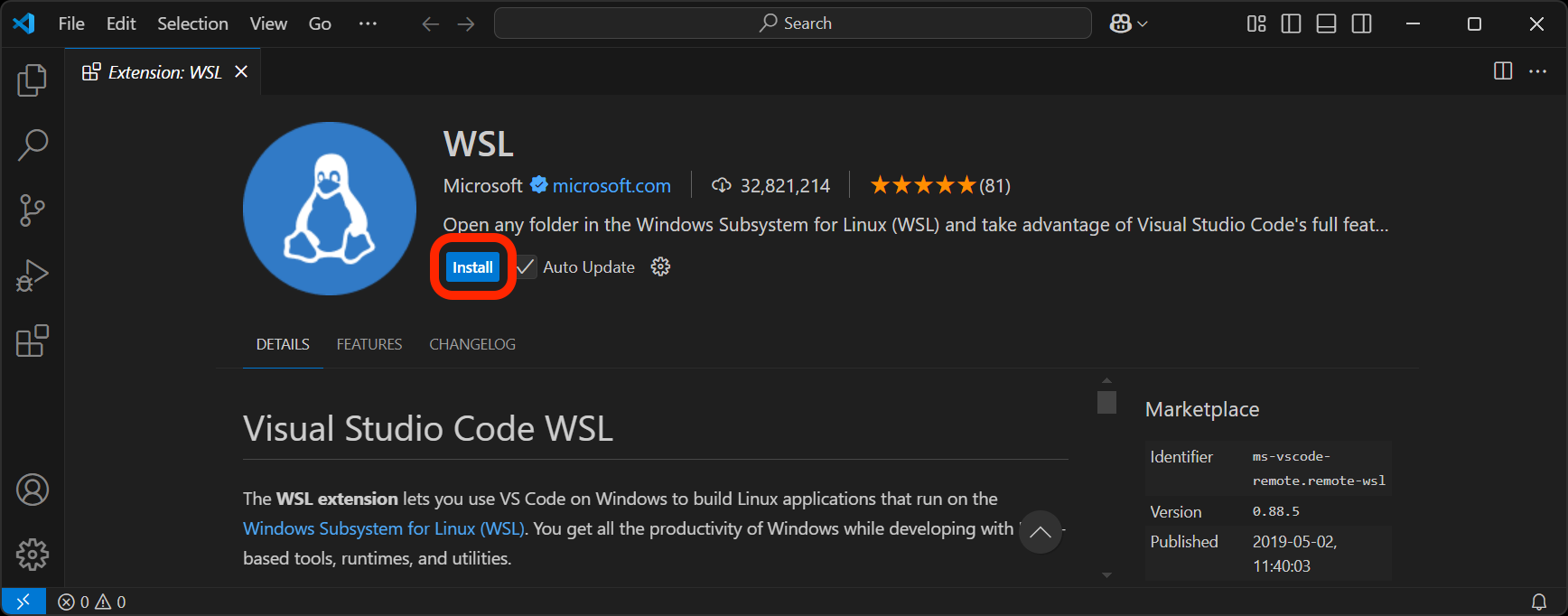Open Windows Subsystem for Linux (WSL) link
The height and width of the screenshot is (616, 1568).
[384, 528]
